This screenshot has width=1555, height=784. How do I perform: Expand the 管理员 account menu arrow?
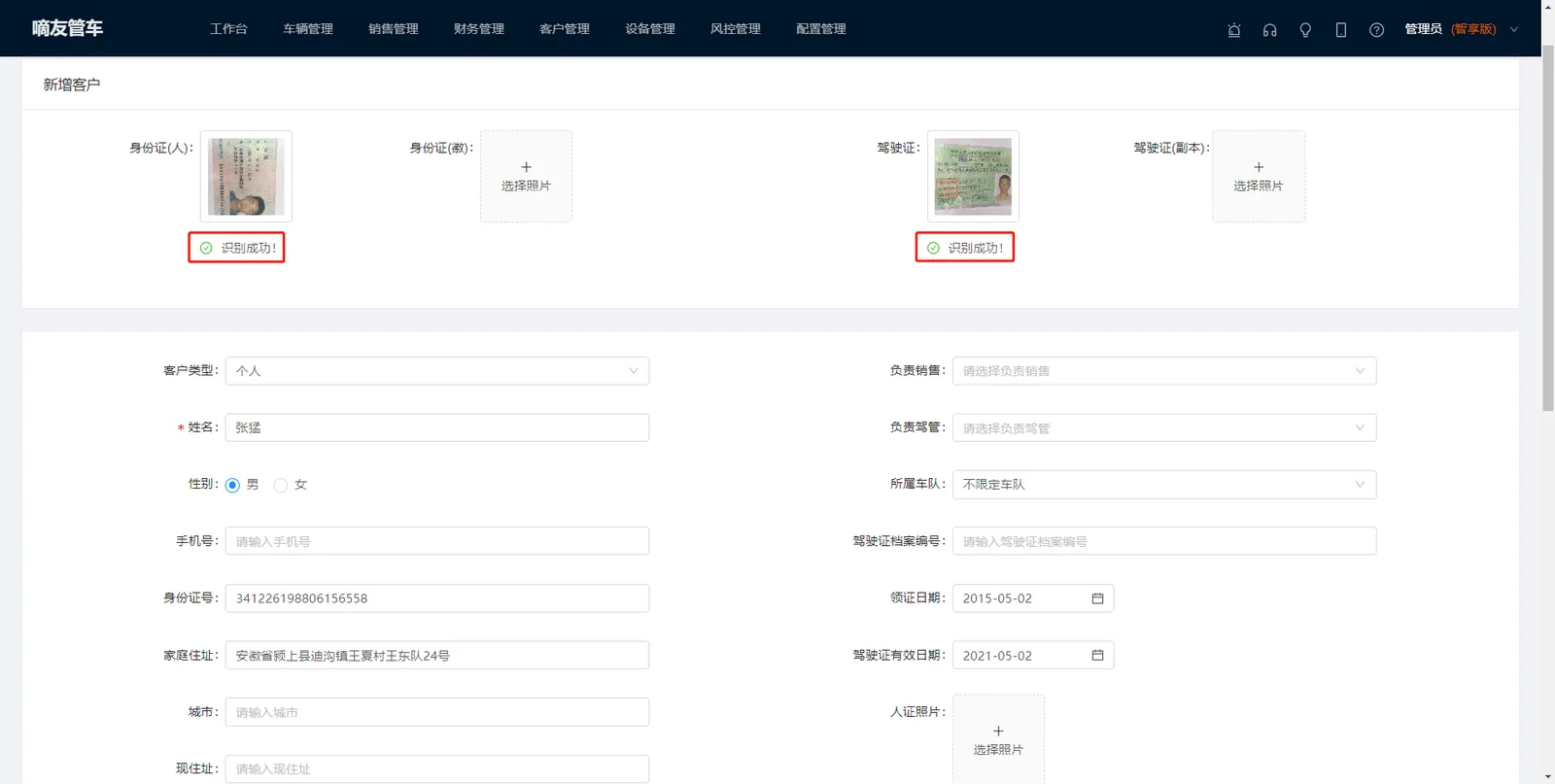tap(1513, 30)
